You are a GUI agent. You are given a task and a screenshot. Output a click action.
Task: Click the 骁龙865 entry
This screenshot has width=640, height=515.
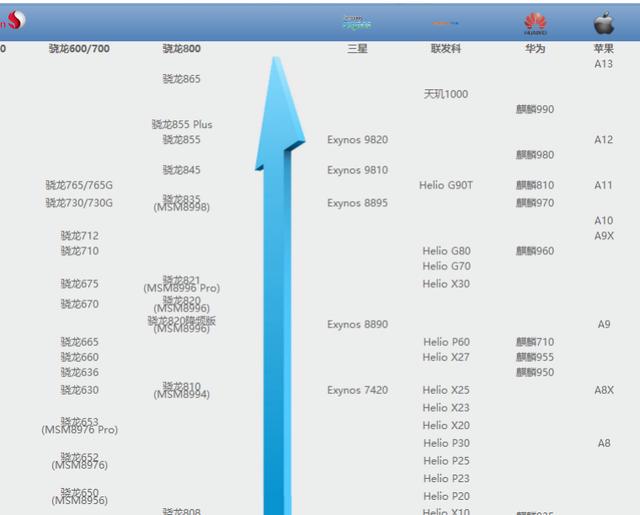click(x=182, y=79)
